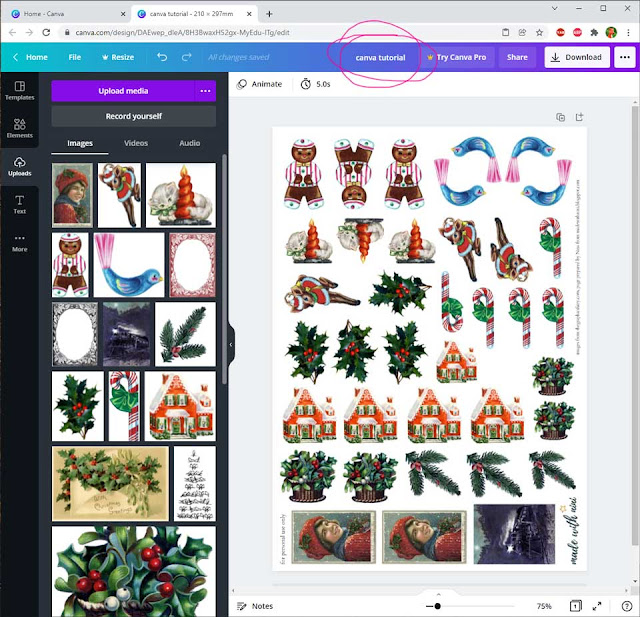Click the night train image on canvas
Viewport: 640px width, 617px height.
514,534
